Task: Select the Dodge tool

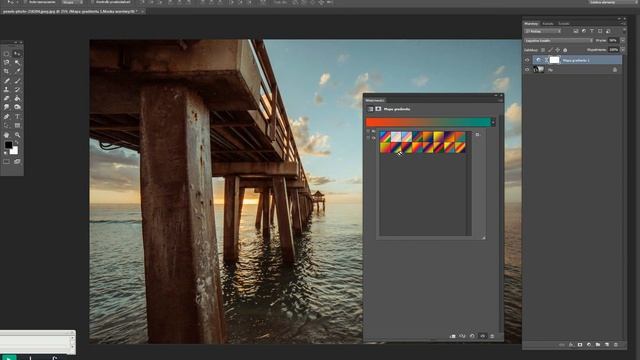Action: tap(17, 107)
